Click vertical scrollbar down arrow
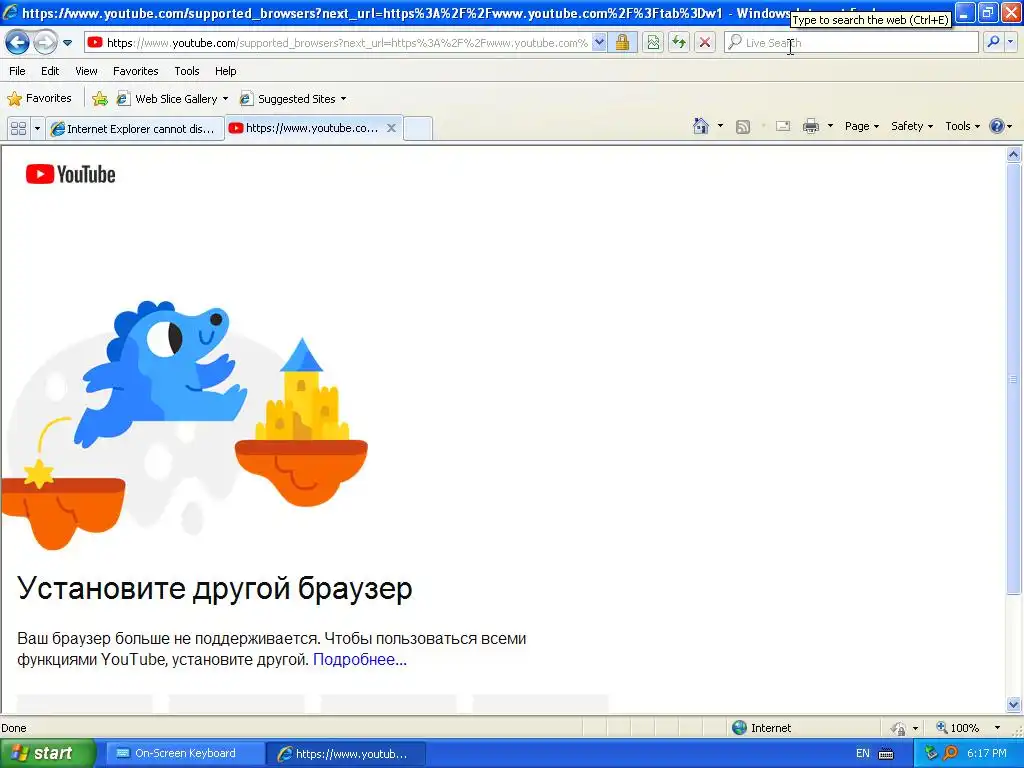 pos(1014,704)
